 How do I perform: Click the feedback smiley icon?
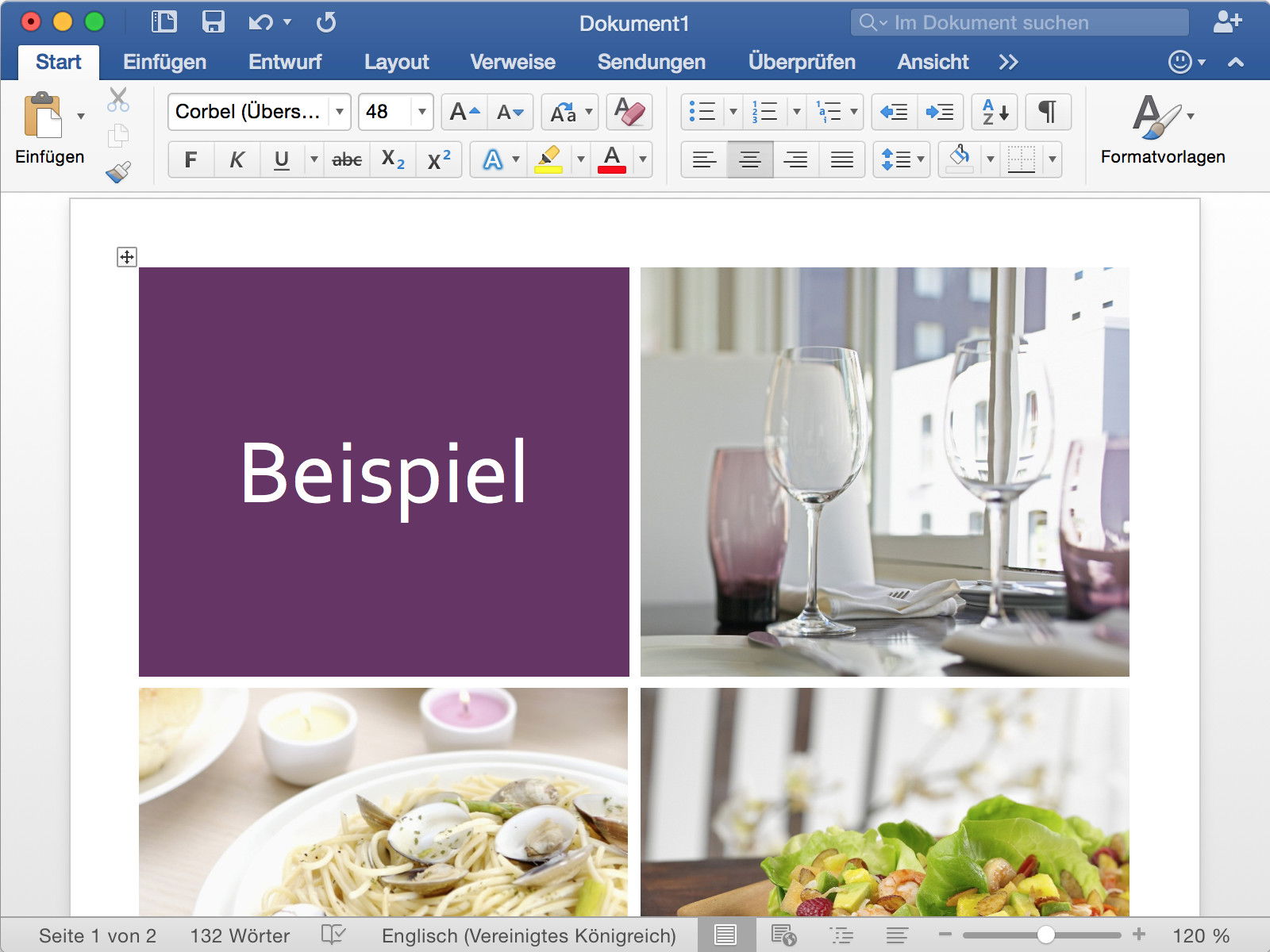1180,62
